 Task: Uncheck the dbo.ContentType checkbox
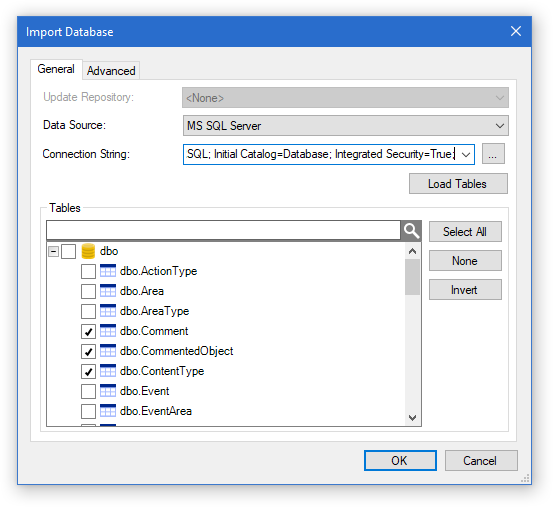point(88,371)
